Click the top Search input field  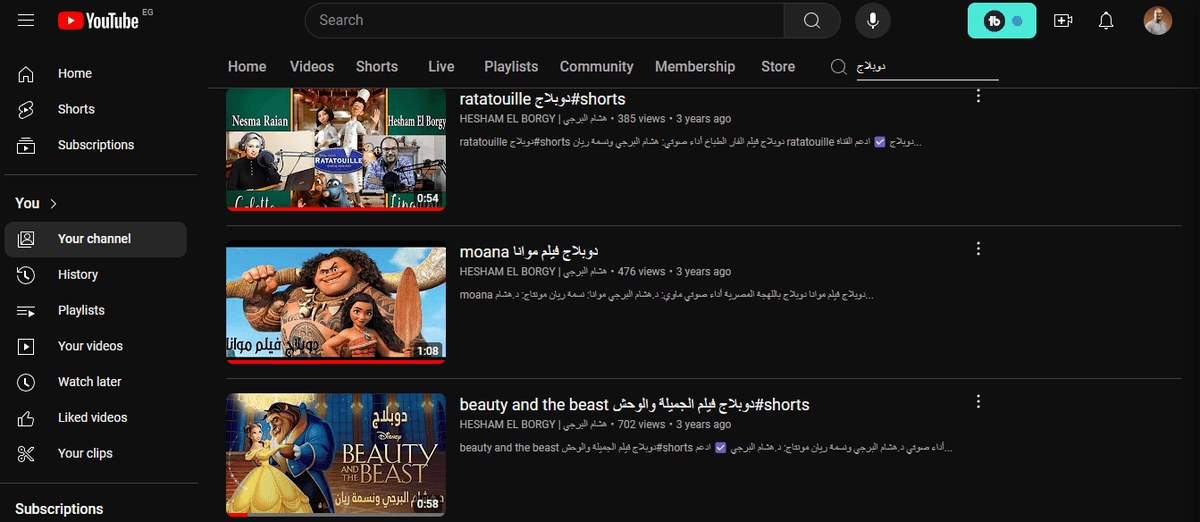tap(545, 21)
